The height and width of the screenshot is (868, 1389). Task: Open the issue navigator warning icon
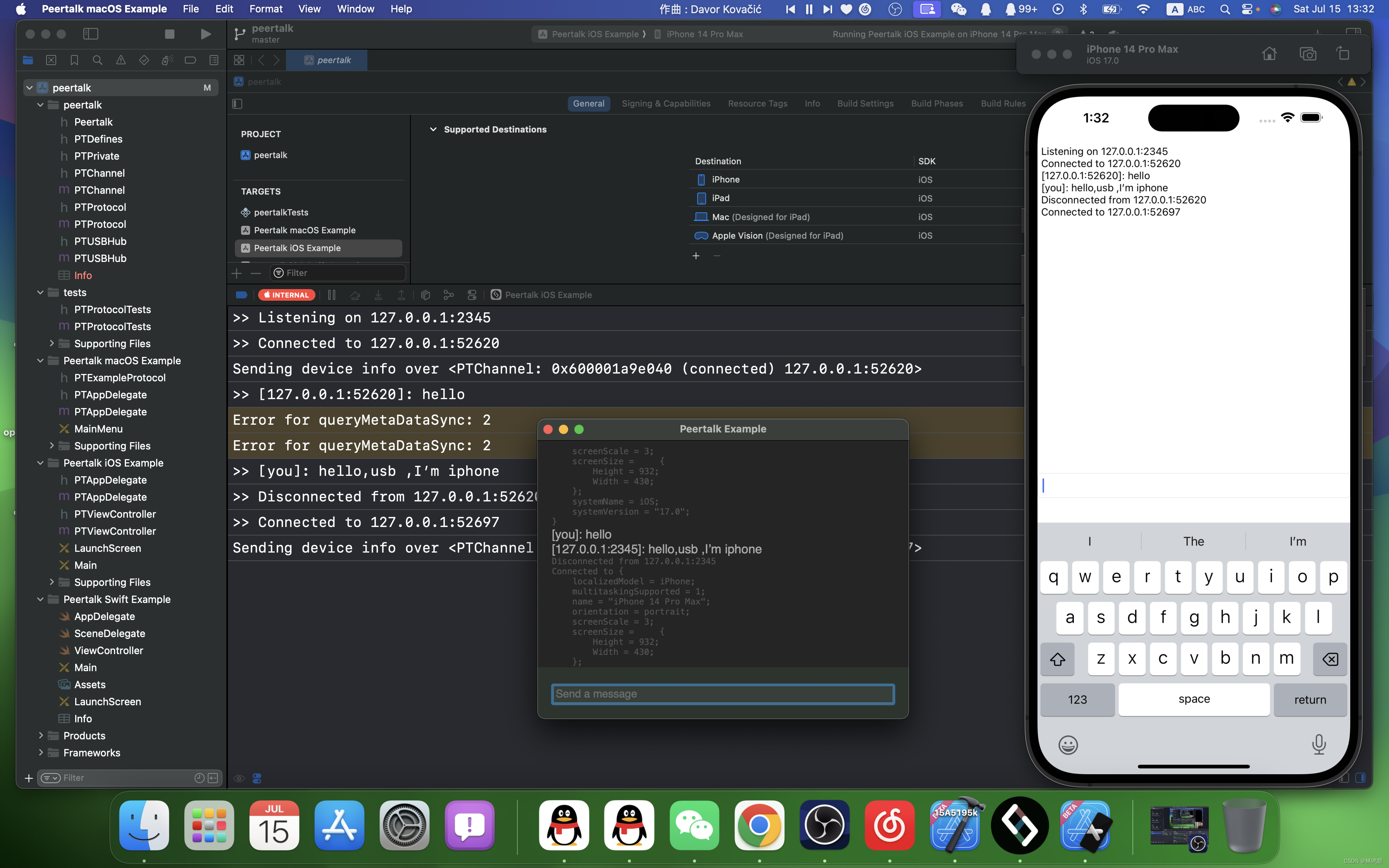pos(121,60)
